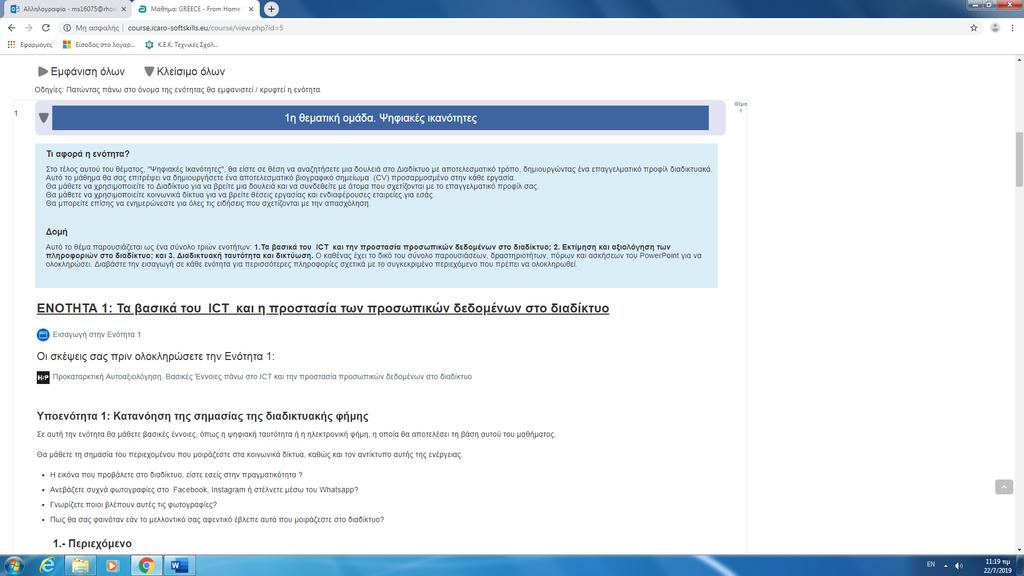Go back to the previous page
Screen dimensions: 1024x576
pos(11,28)
